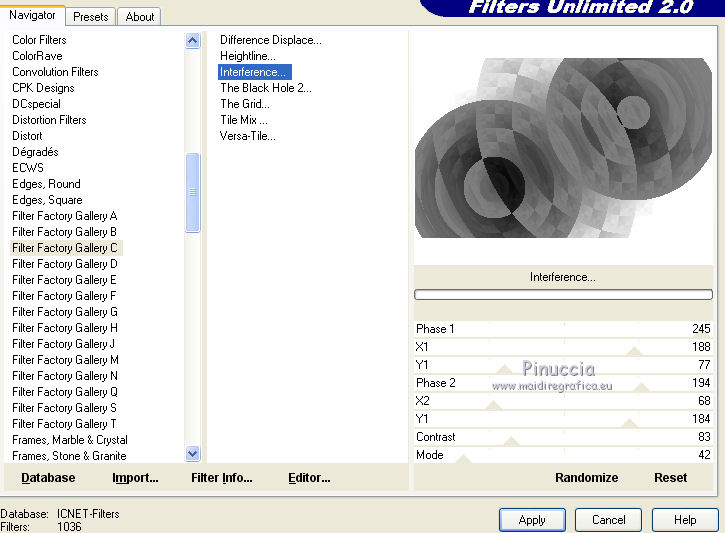Select Distort category
Screen dimensions: 725x533
click(x=27, y=136)
